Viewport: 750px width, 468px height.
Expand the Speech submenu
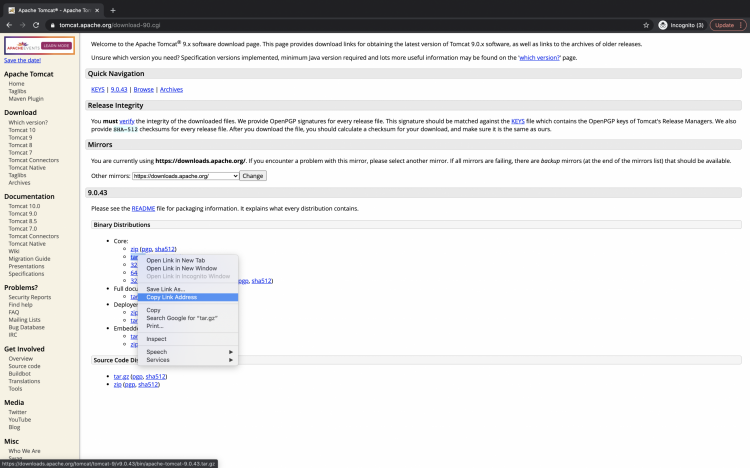[x=188, y=352]
